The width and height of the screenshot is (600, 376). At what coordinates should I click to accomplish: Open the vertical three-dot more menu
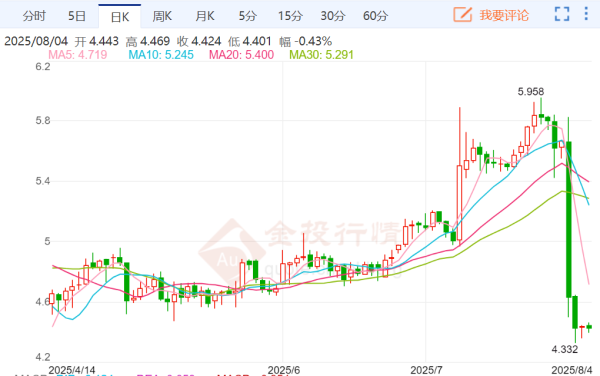(586, 14)
